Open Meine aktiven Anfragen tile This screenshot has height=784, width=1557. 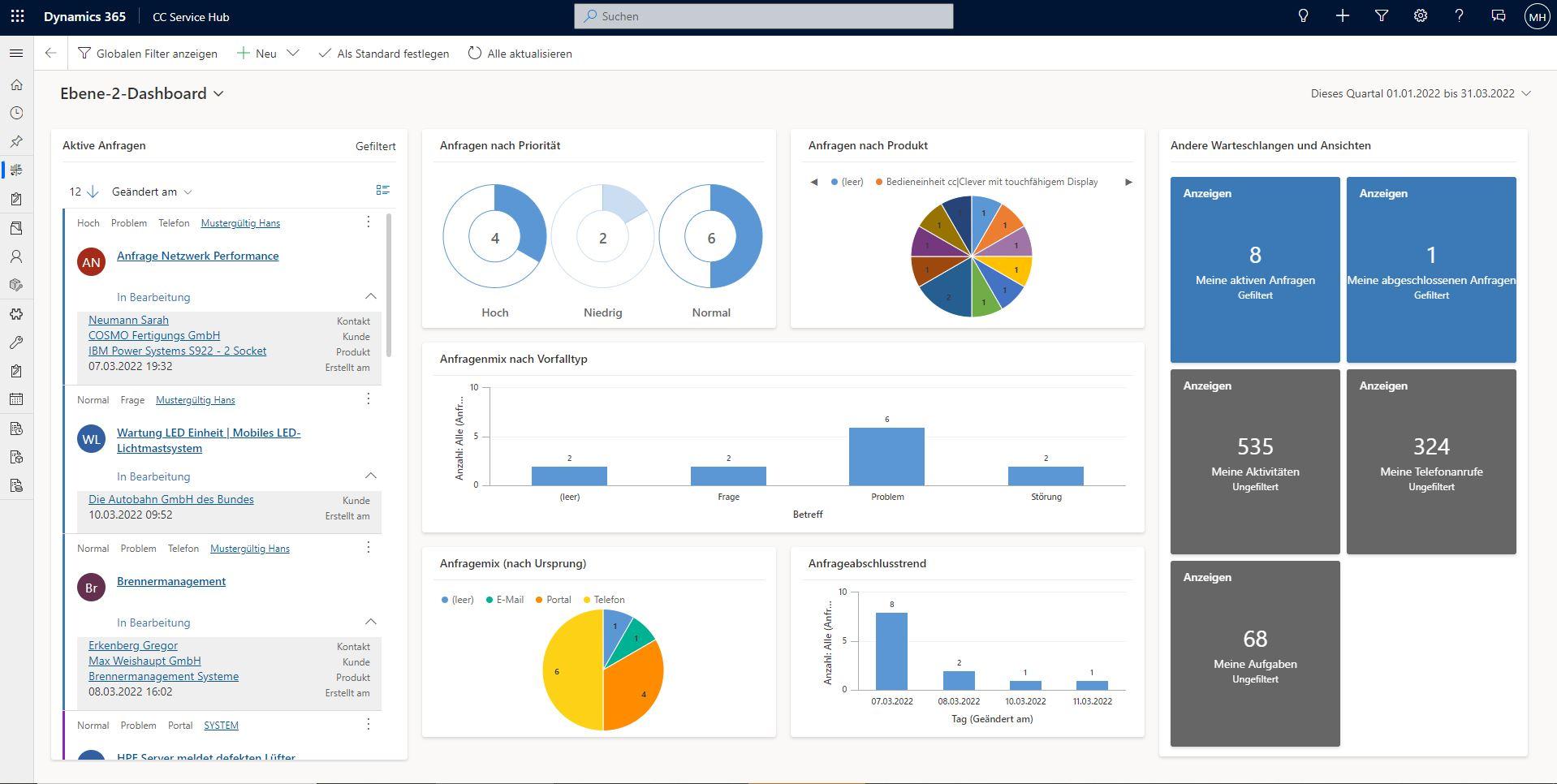click(x=1255, y=269)
